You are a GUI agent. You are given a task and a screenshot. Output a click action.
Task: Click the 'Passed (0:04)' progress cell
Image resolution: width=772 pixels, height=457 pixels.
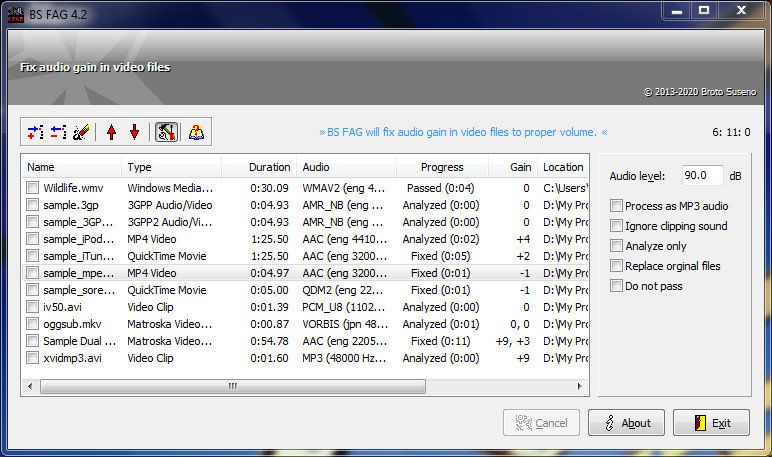pos(441,188)
